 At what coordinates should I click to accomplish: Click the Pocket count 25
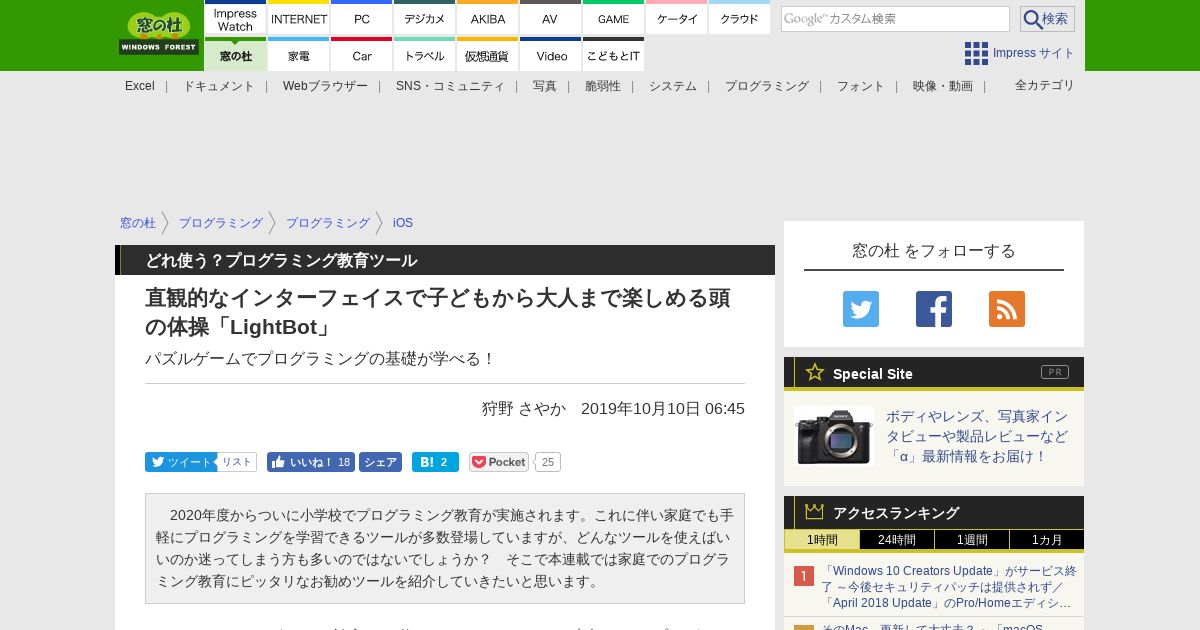(x=548, y=462)
